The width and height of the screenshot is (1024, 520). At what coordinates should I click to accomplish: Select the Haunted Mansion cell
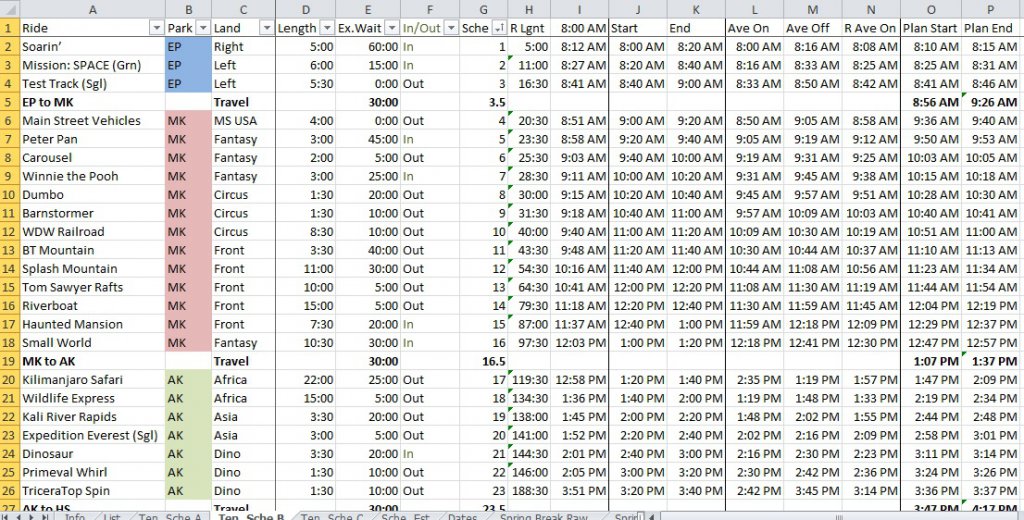click(92, 324)
